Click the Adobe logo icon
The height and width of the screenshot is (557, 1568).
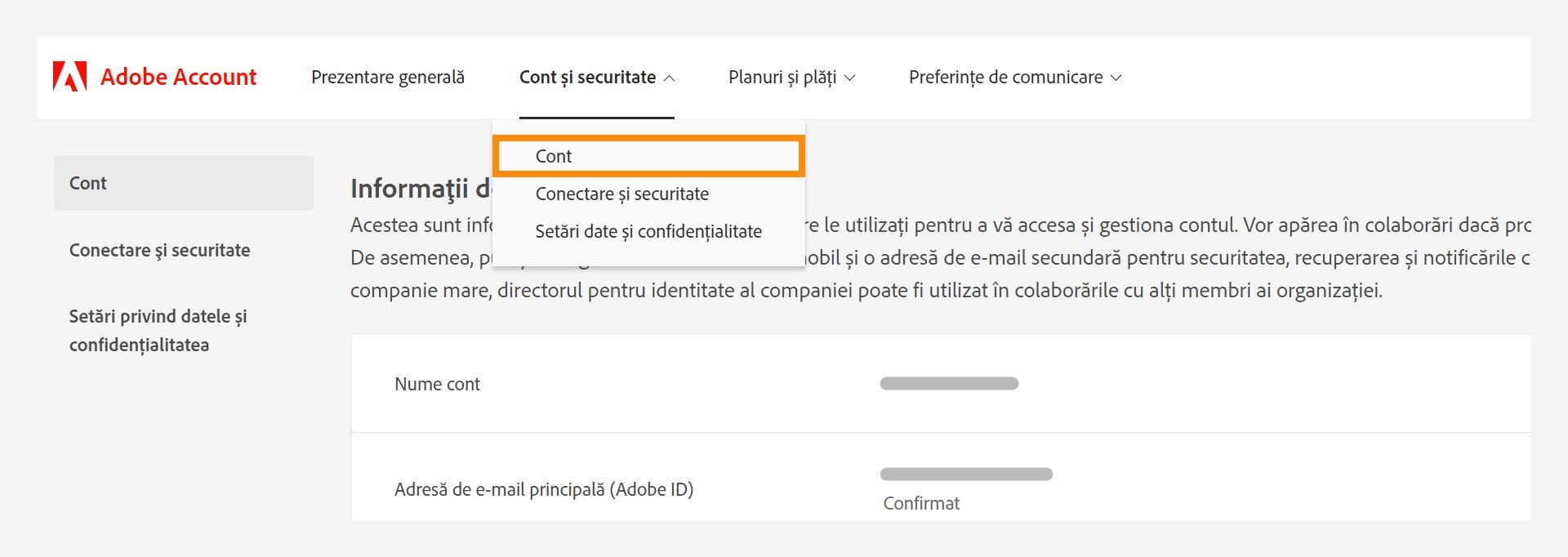(69, 77)
